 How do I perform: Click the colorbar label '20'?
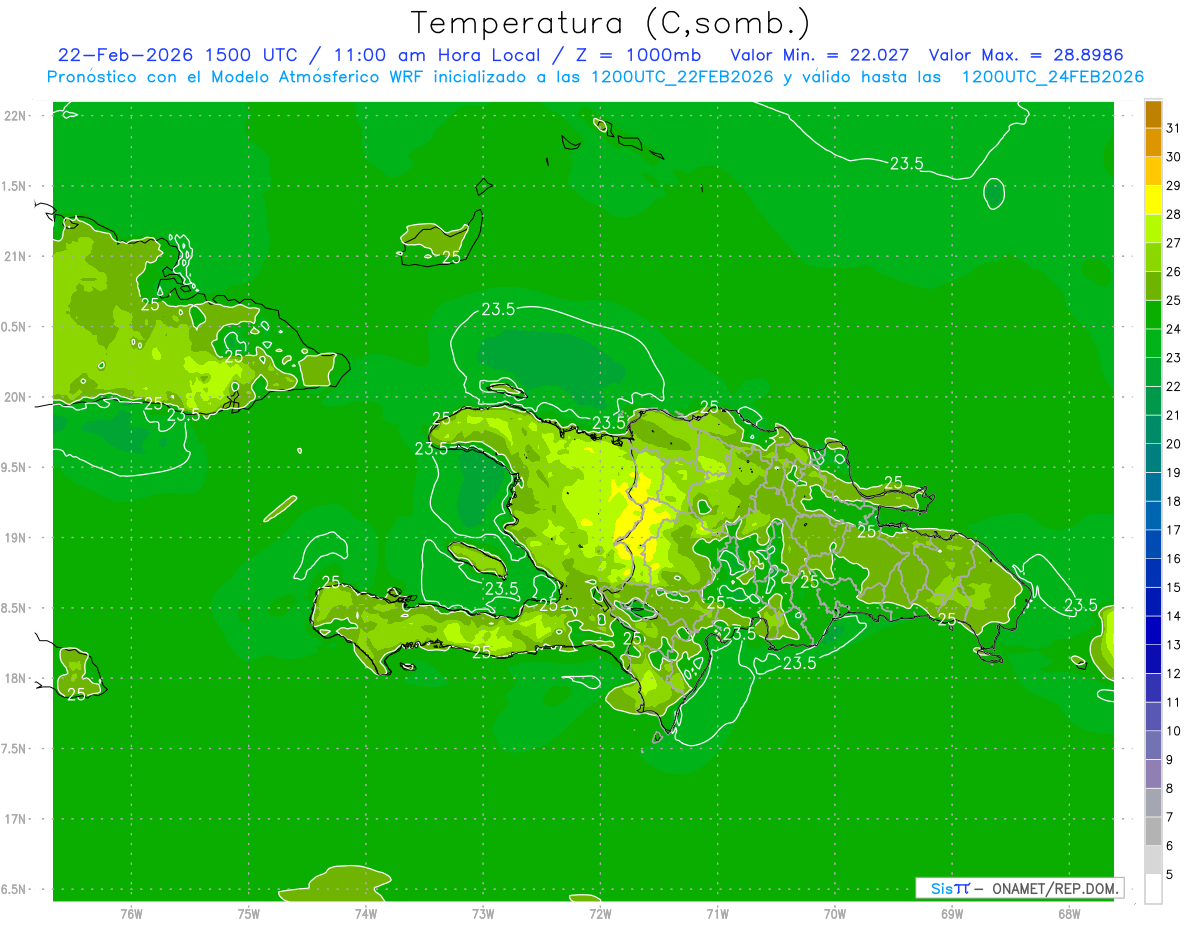1174,443
